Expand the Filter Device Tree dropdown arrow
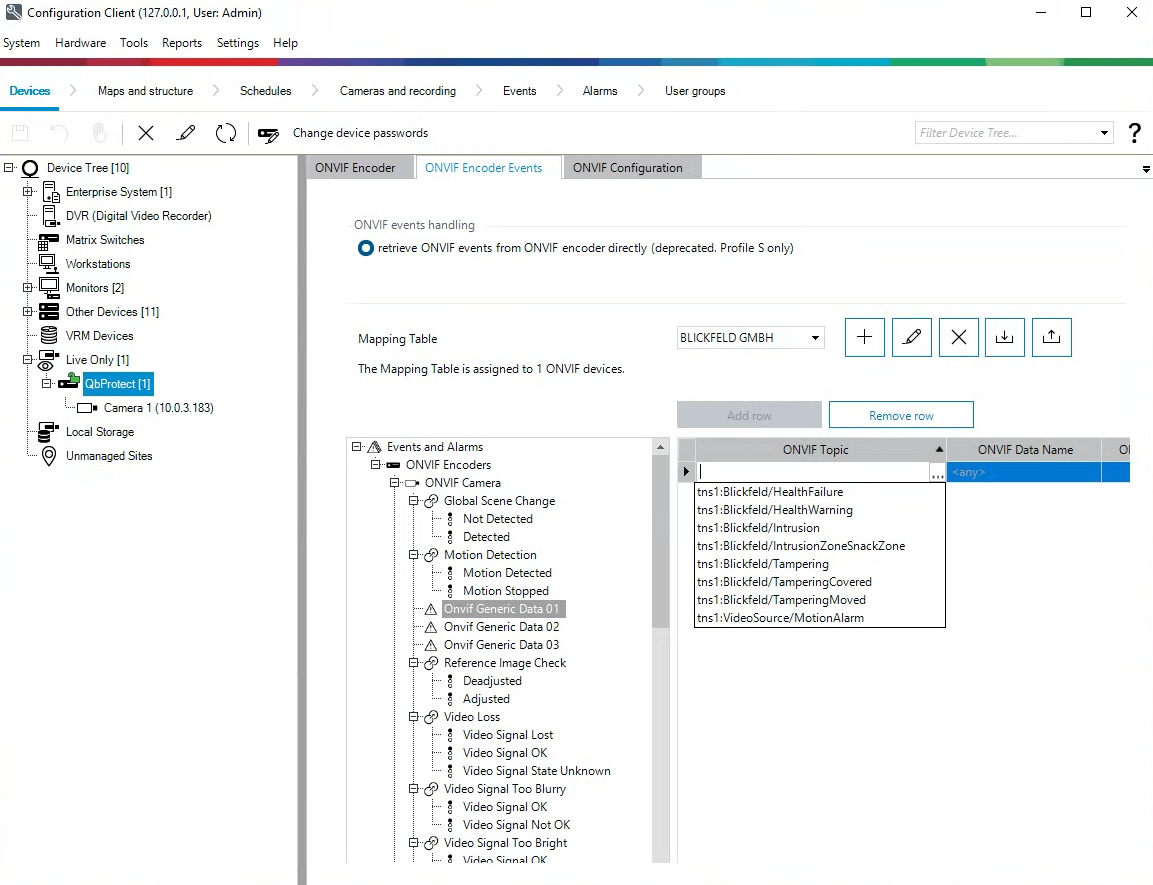This screenshot has width=1153, height=885. click(1104, 133)
